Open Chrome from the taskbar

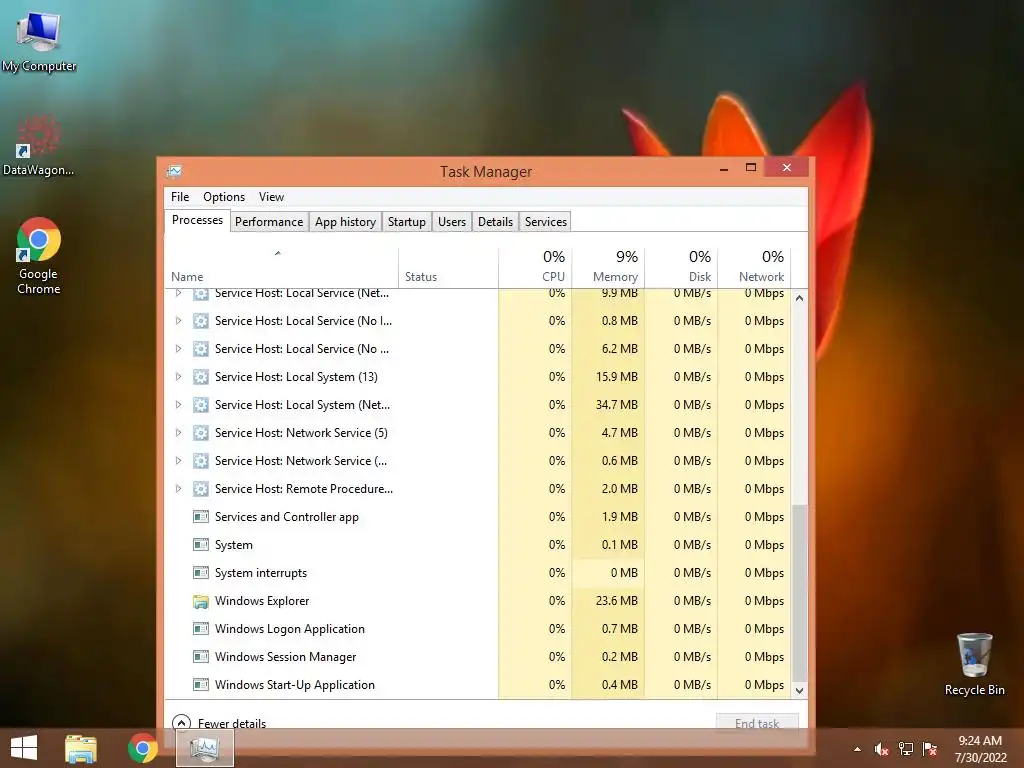pyautogui.click(x=142, y=748)
